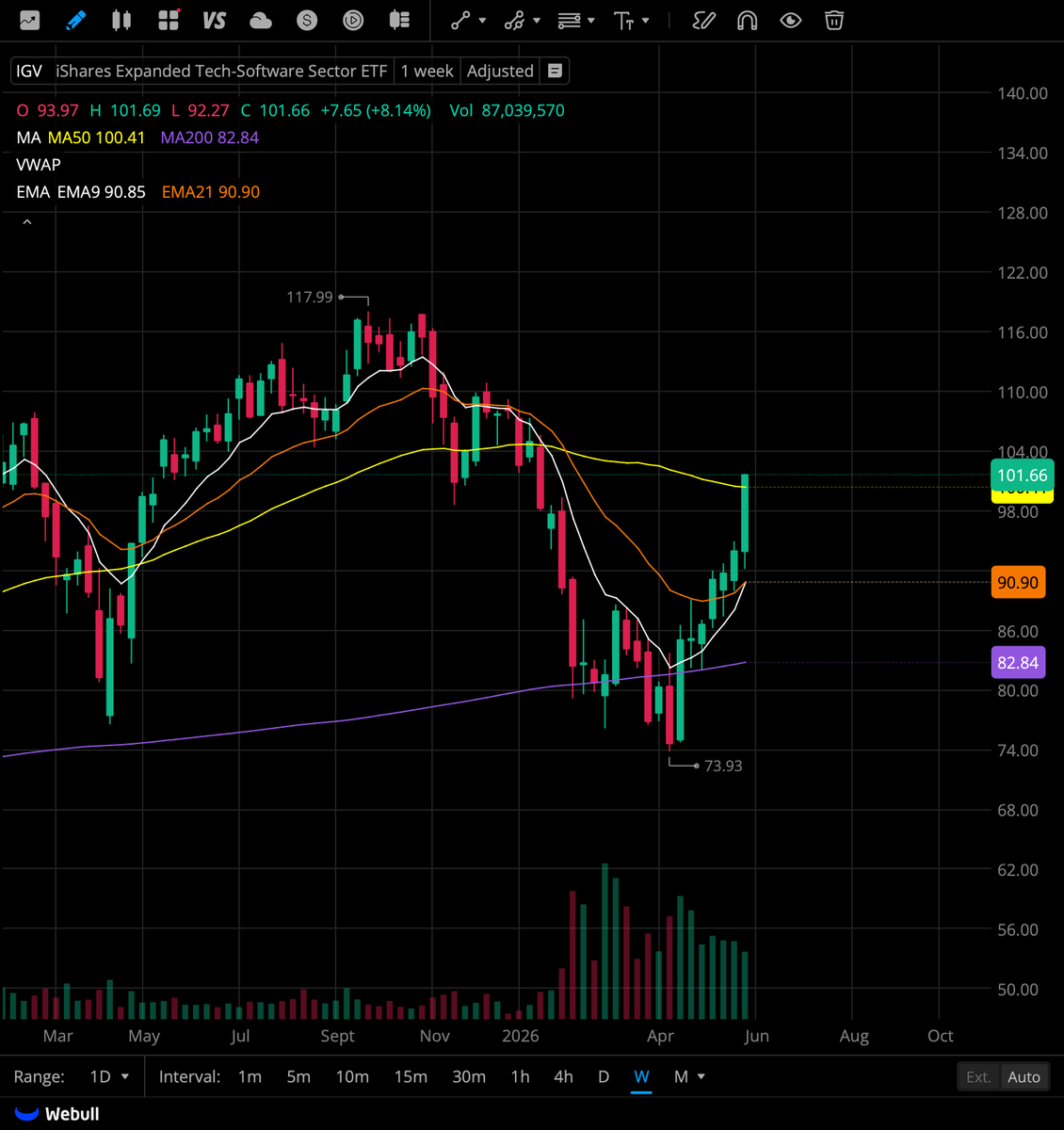
Task: Select the multi-point path drawing tool
Action: (x=514, y=21)
